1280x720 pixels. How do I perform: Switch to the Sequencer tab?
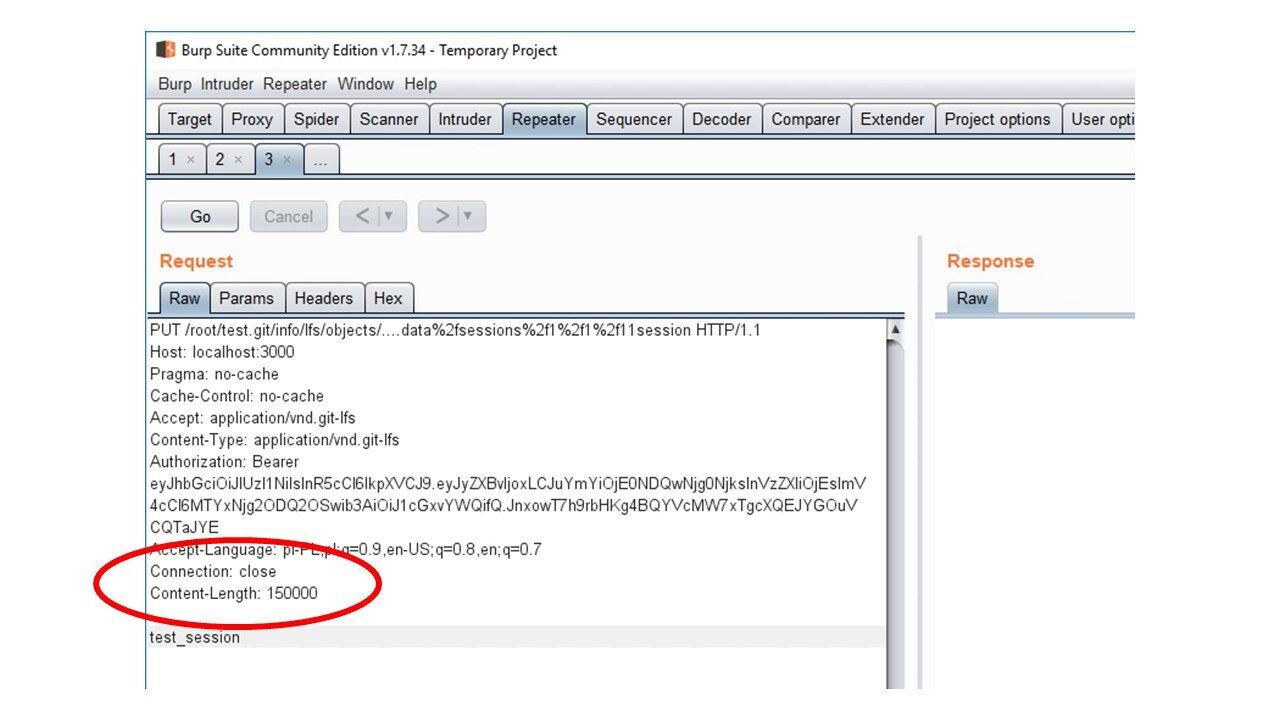634,119
